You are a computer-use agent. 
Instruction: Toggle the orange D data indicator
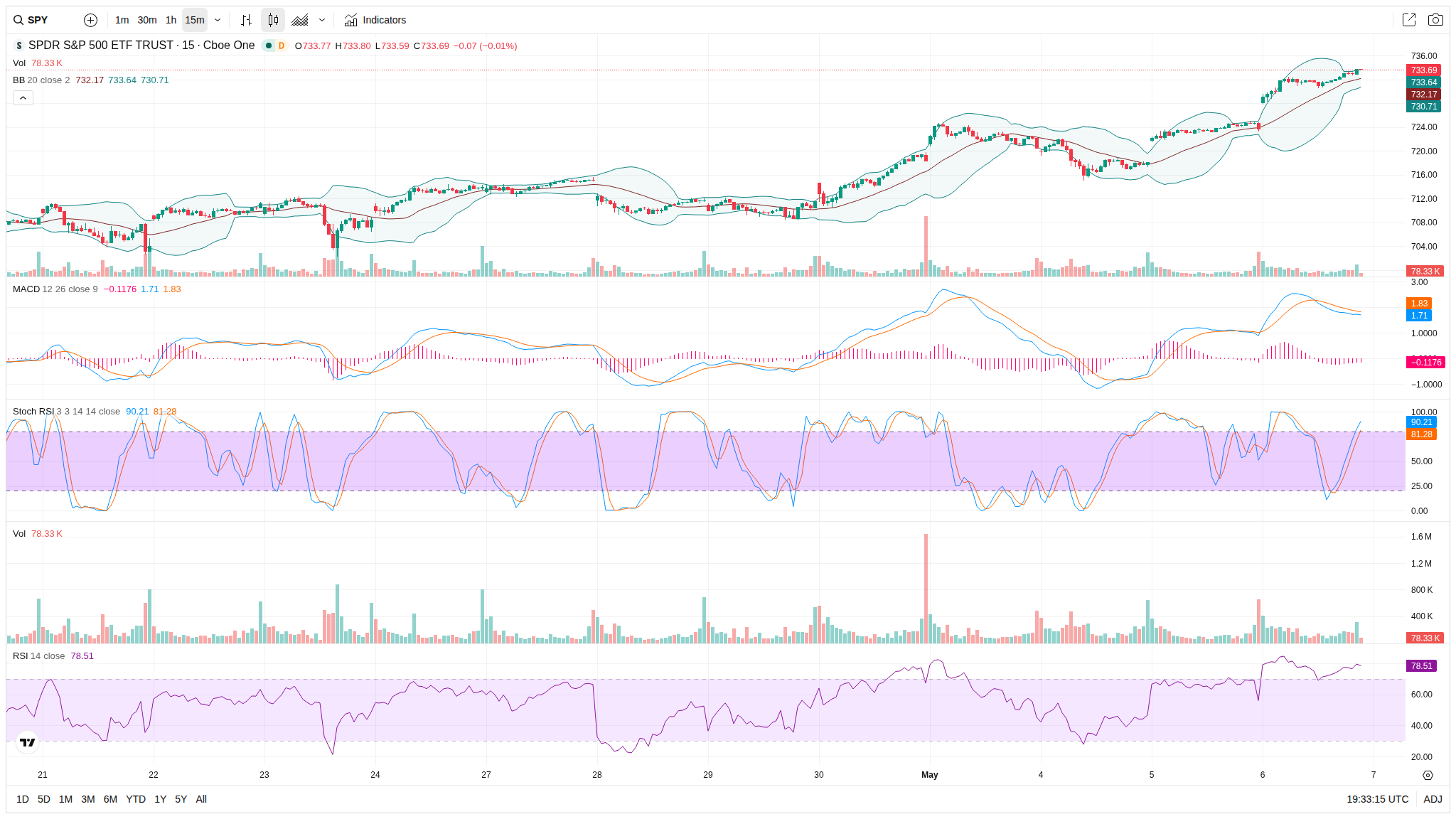pyautogui.click(x=282, y=45)
